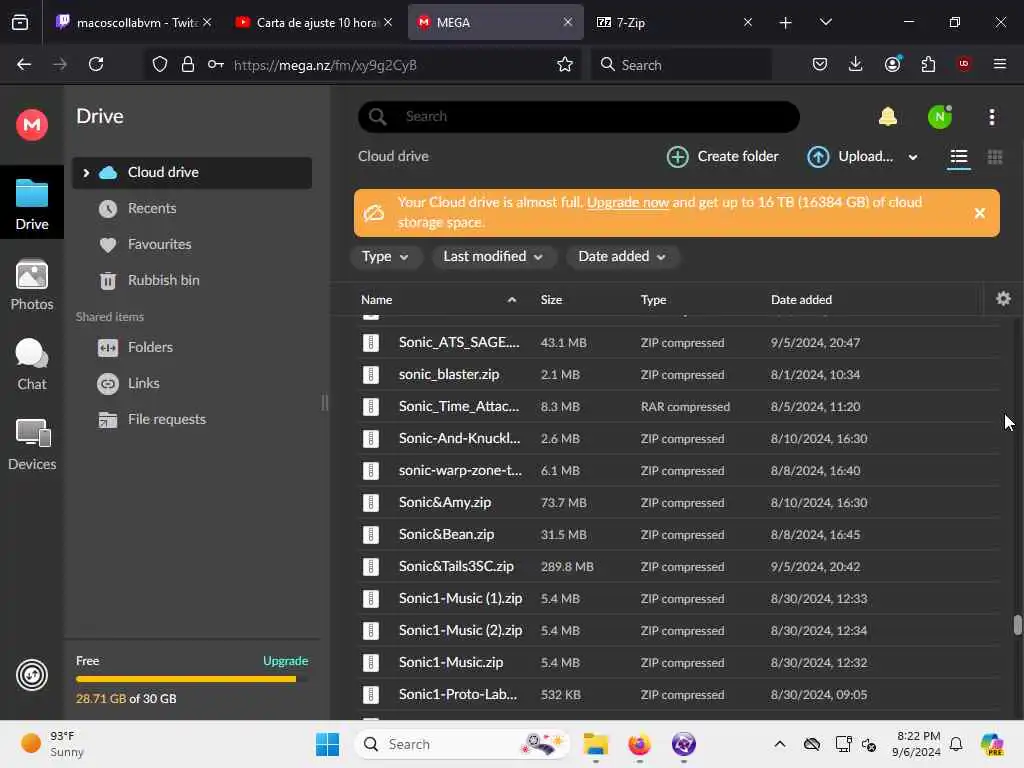
Task: Open the weather widget showing 93°F
Action: pos(54,744)
